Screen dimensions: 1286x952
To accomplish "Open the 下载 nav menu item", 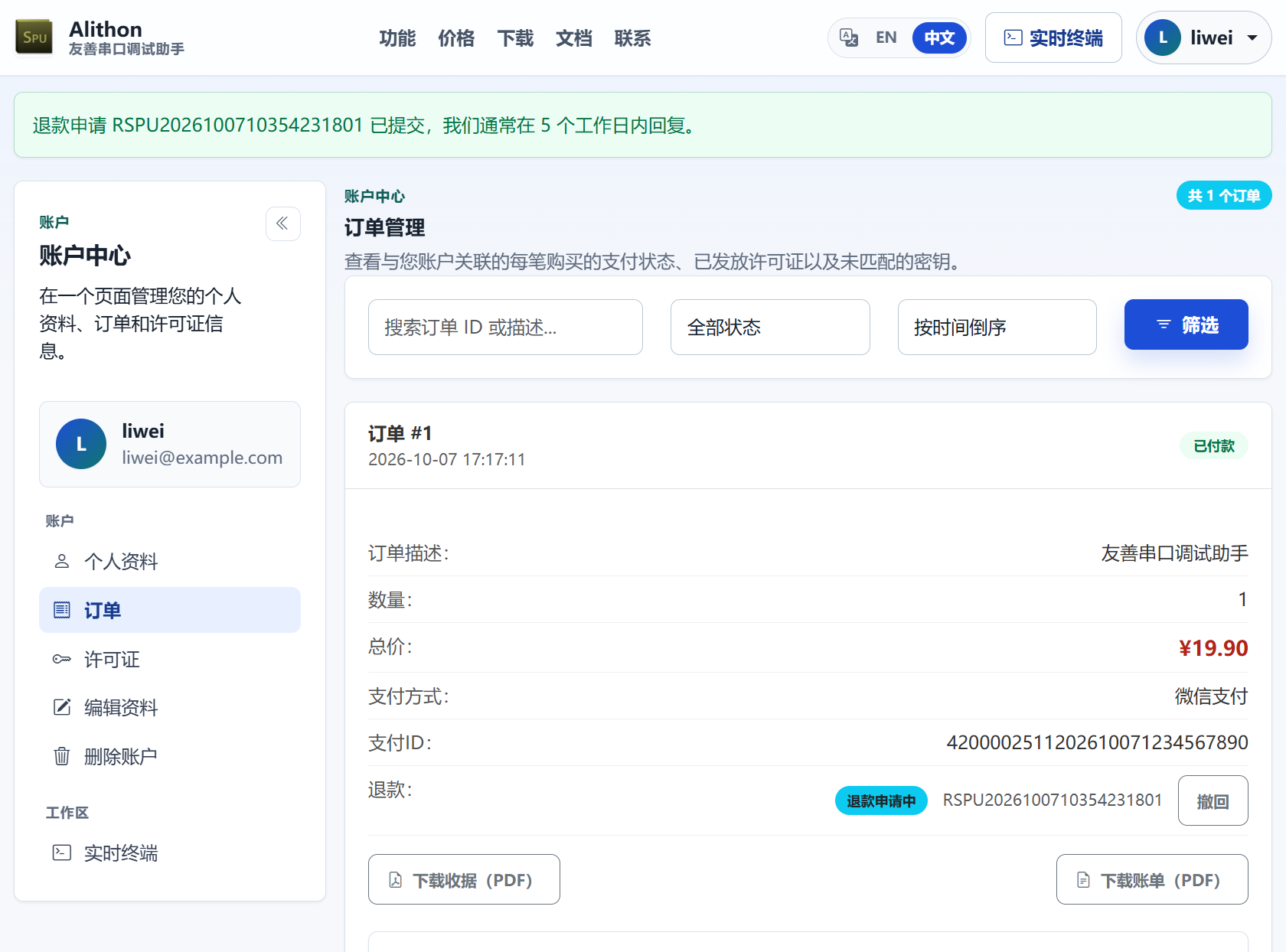I will pos(515,38).
